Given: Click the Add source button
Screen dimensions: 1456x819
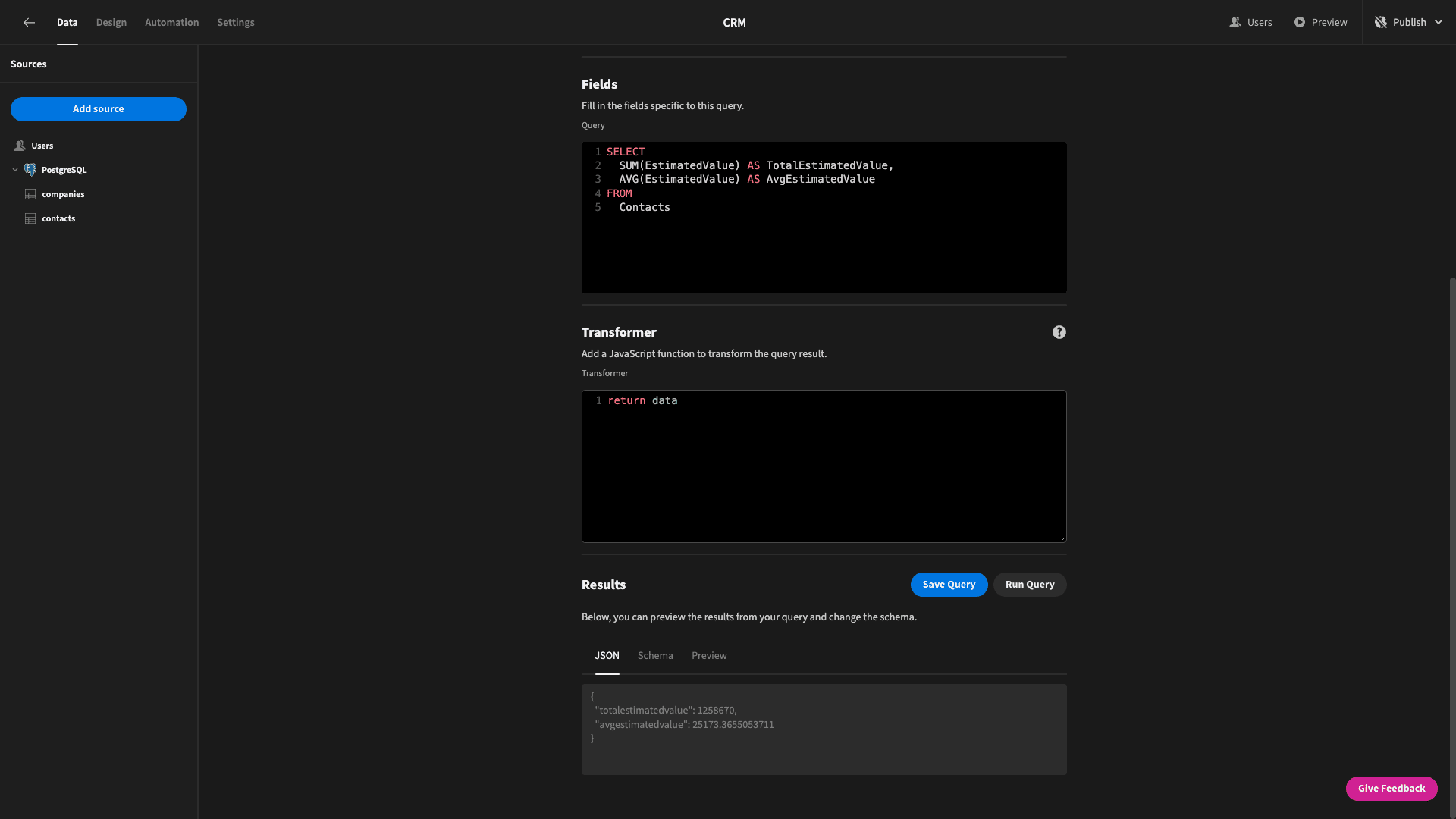Looking at the screenshot, I should 99,109.
